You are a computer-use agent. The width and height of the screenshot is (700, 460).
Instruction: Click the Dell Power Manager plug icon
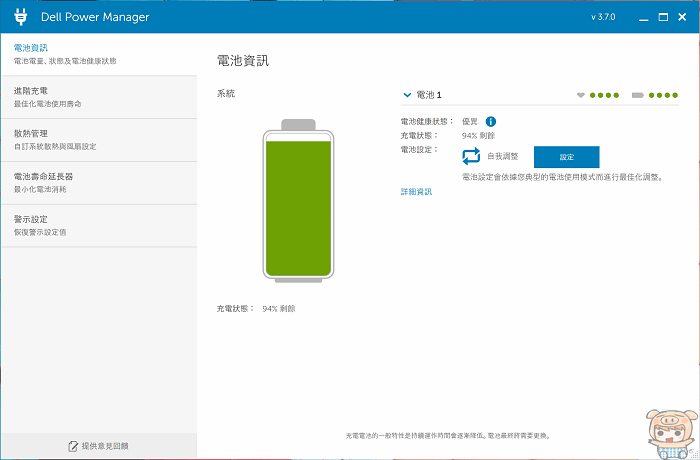pyautogui.click(x=20, y=17)
